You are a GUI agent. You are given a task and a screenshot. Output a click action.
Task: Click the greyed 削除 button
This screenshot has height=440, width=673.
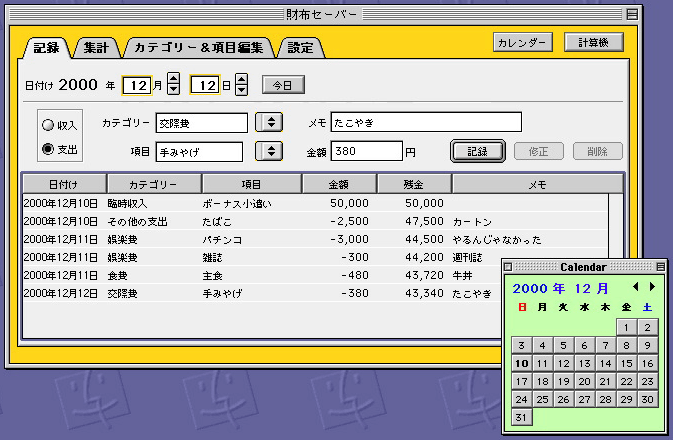point(597,151)
